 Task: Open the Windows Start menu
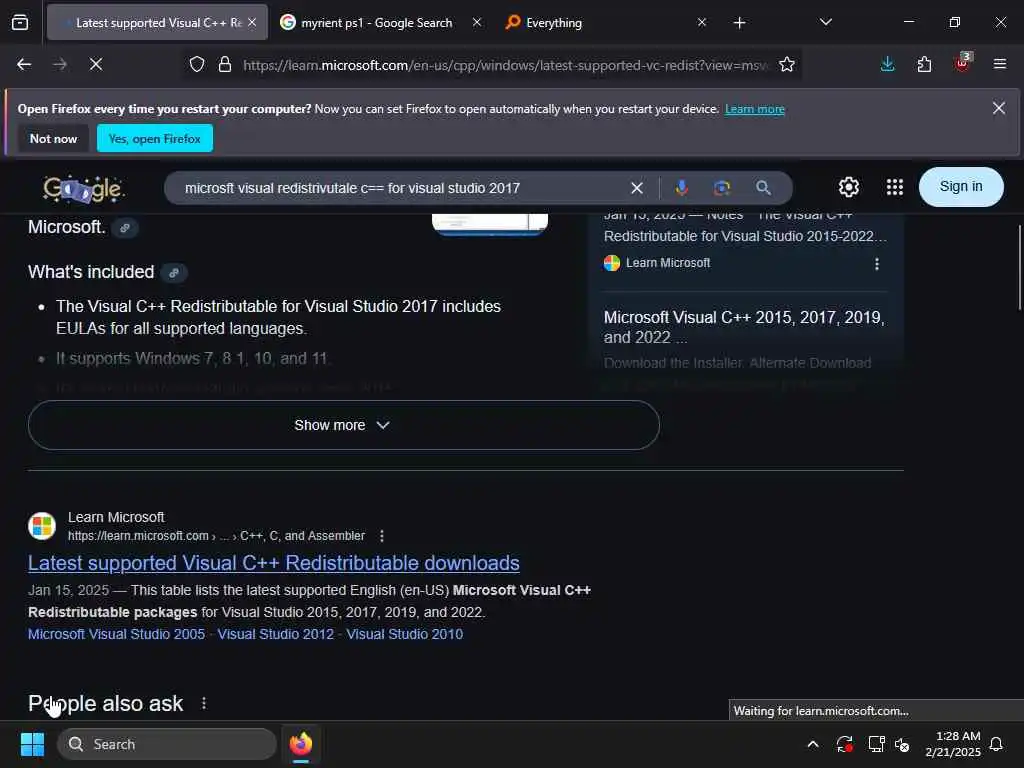click(x=33, y=744)
